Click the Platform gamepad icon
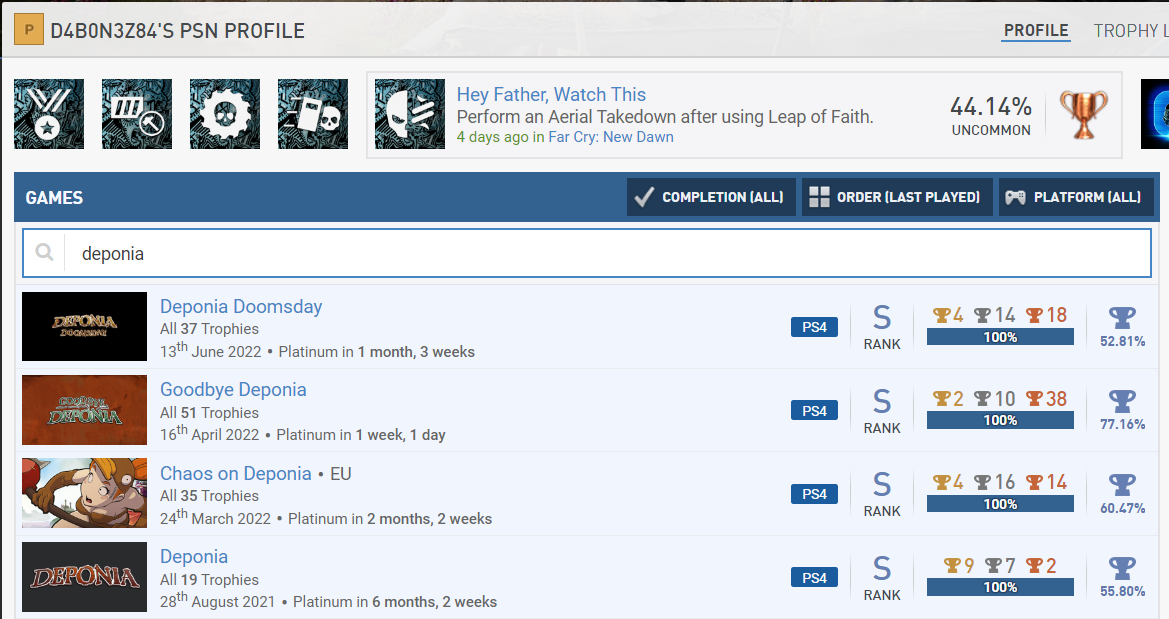Viewport: 1169px width, 619px height. click(x=1015, y=198)
